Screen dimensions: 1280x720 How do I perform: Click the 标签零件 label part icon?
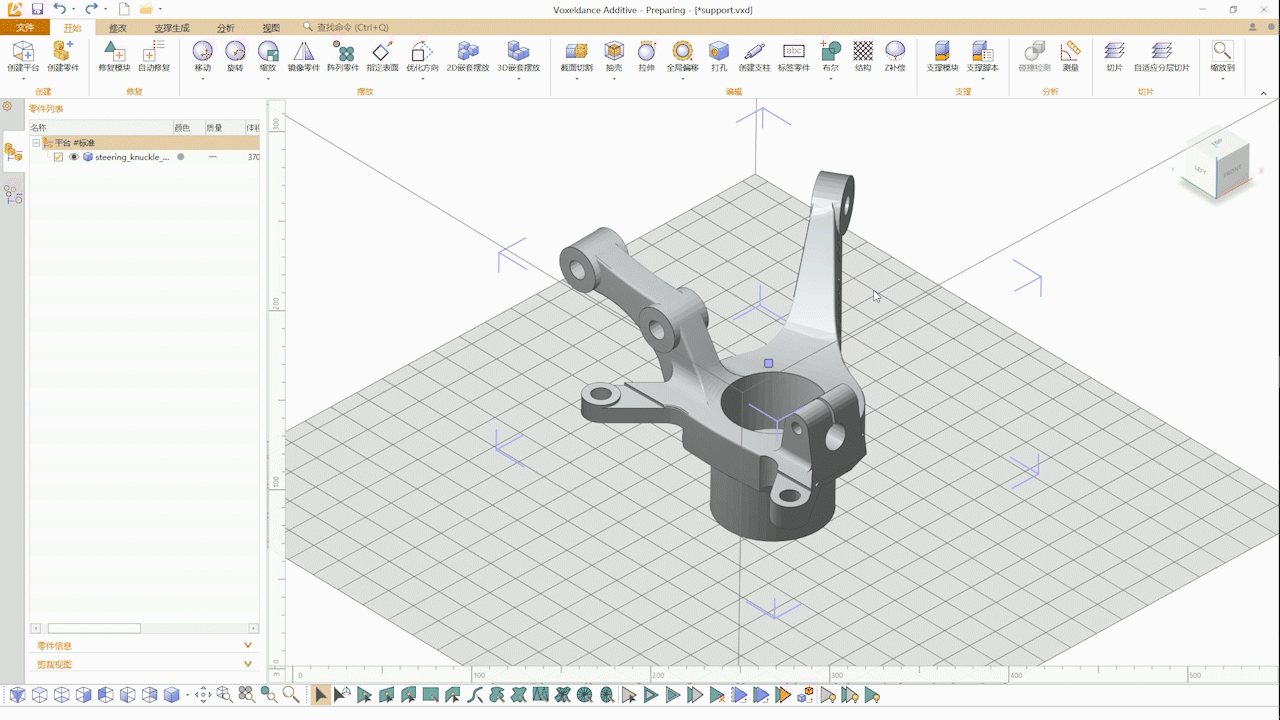794,51
